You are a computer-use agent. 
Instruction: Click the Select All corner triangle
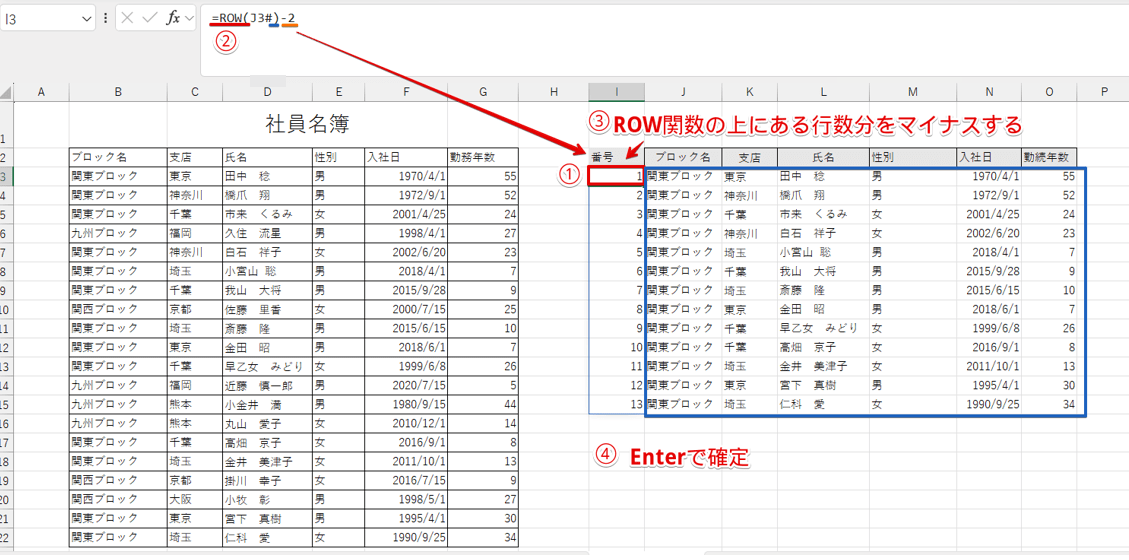pos(7,92)
